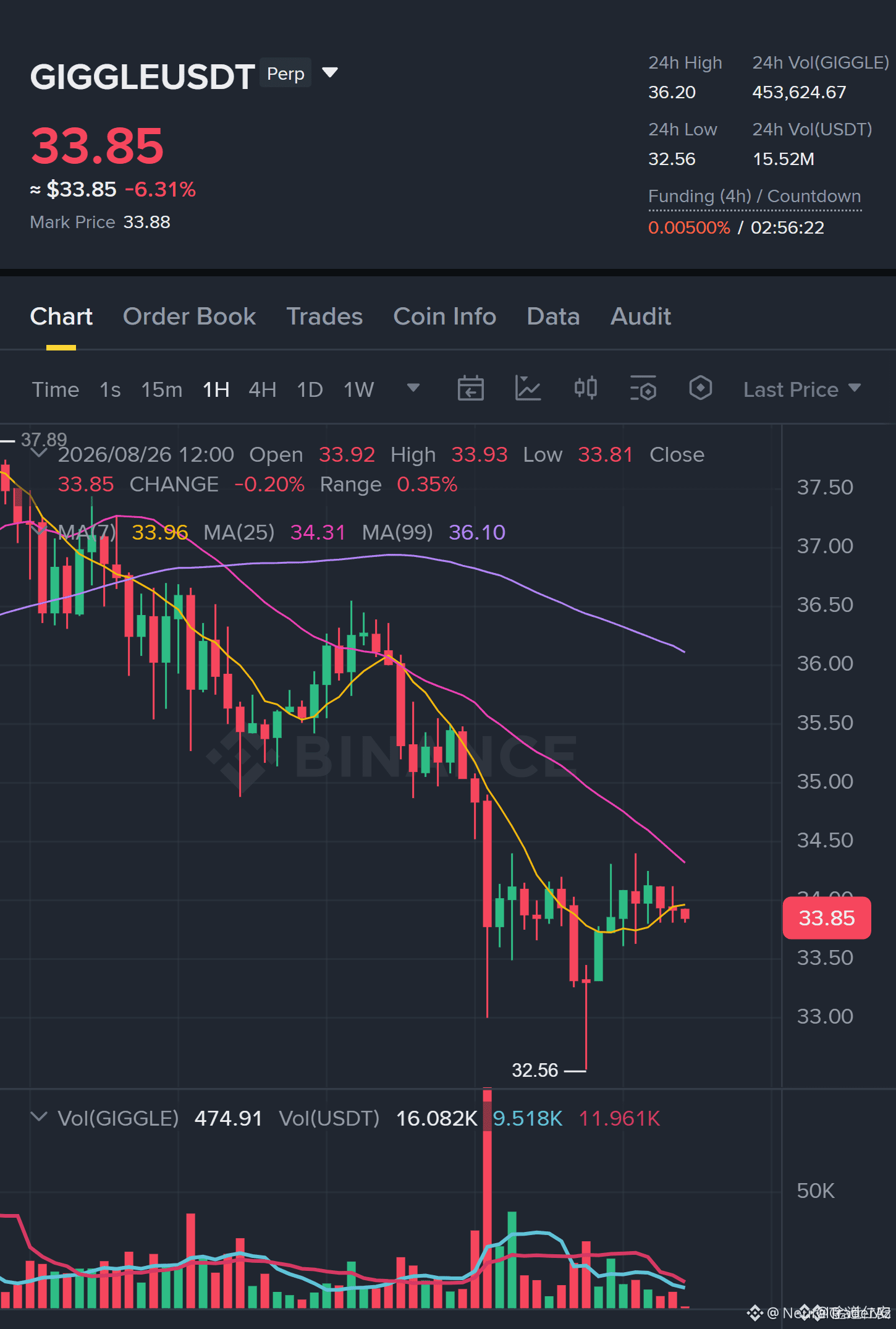Tap the 24h Low value 32.56

pos(672,159)
